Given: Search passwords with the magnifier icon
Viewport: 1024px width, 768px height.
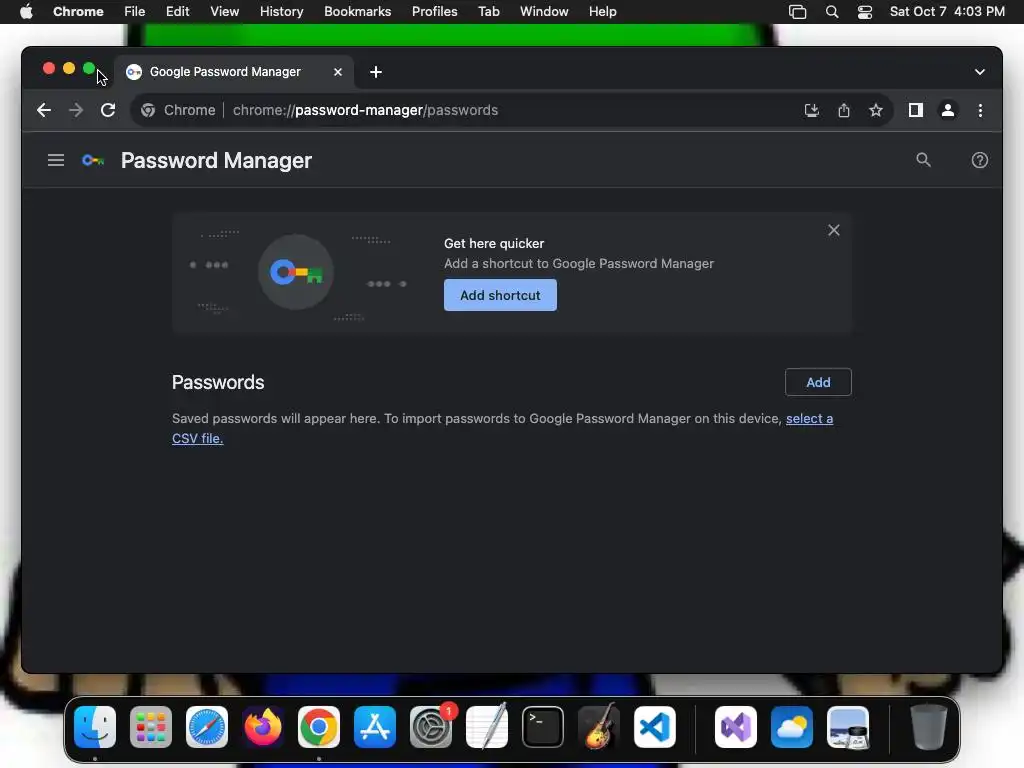Looking at the screenshot, I should click(923, 160).
